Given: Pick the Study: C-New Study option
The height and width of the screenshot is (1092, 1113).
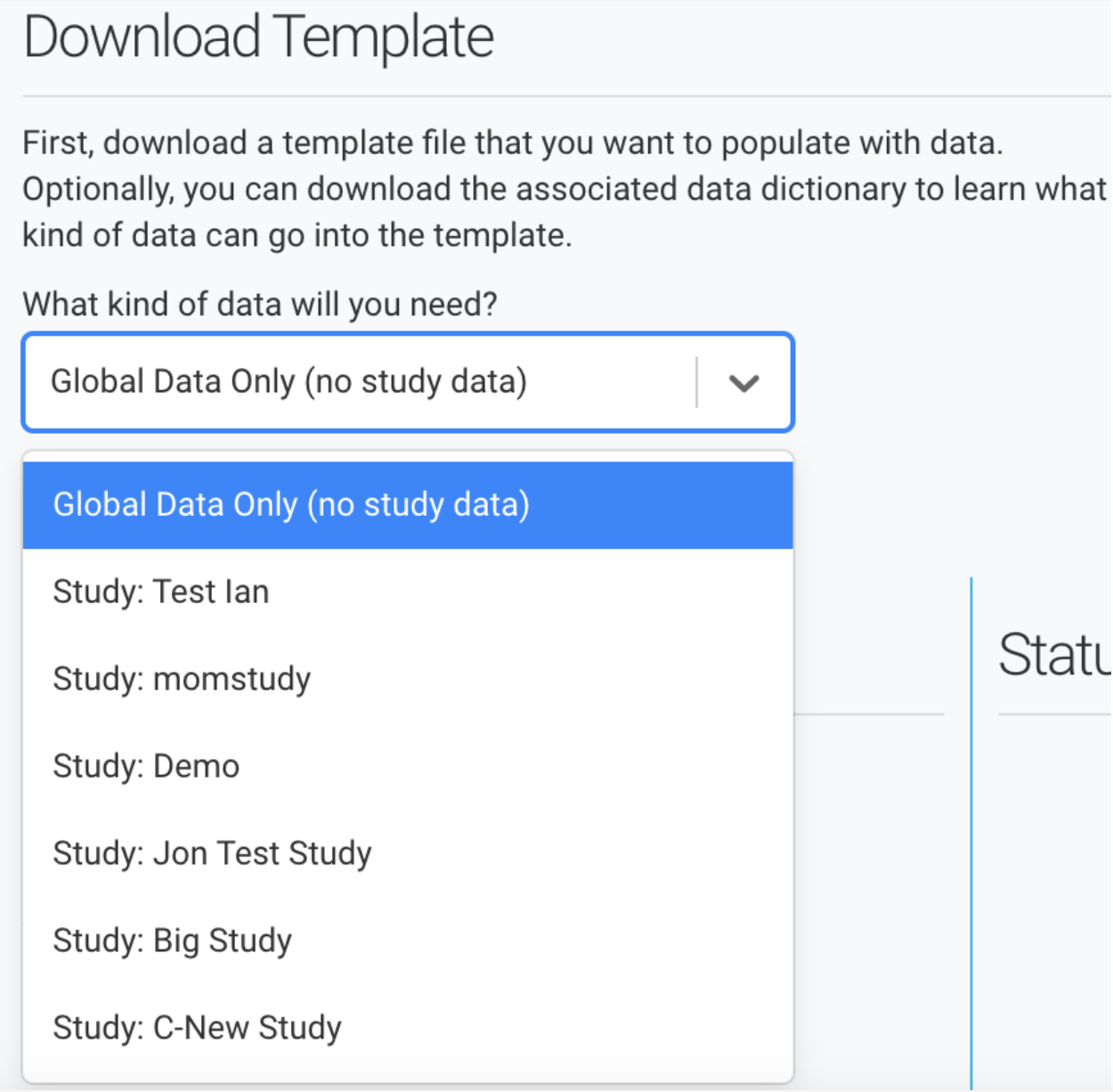Looking at the screenshot, I should click(197, 1028).
